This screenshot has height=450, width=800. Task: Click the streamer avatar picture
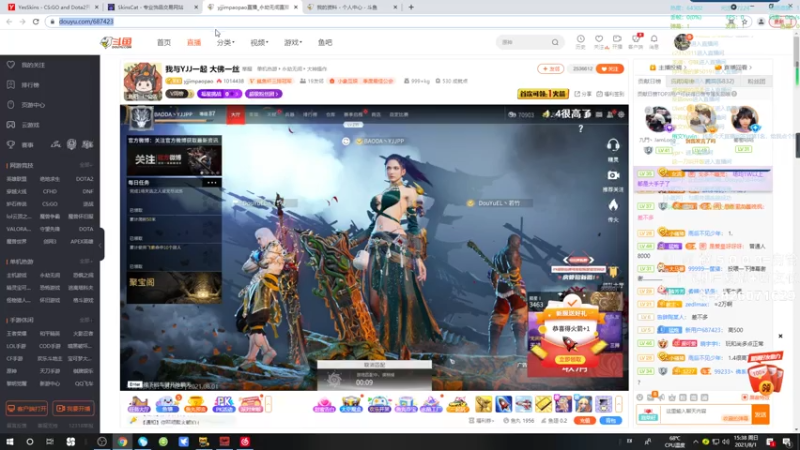(x=143, y=82)
